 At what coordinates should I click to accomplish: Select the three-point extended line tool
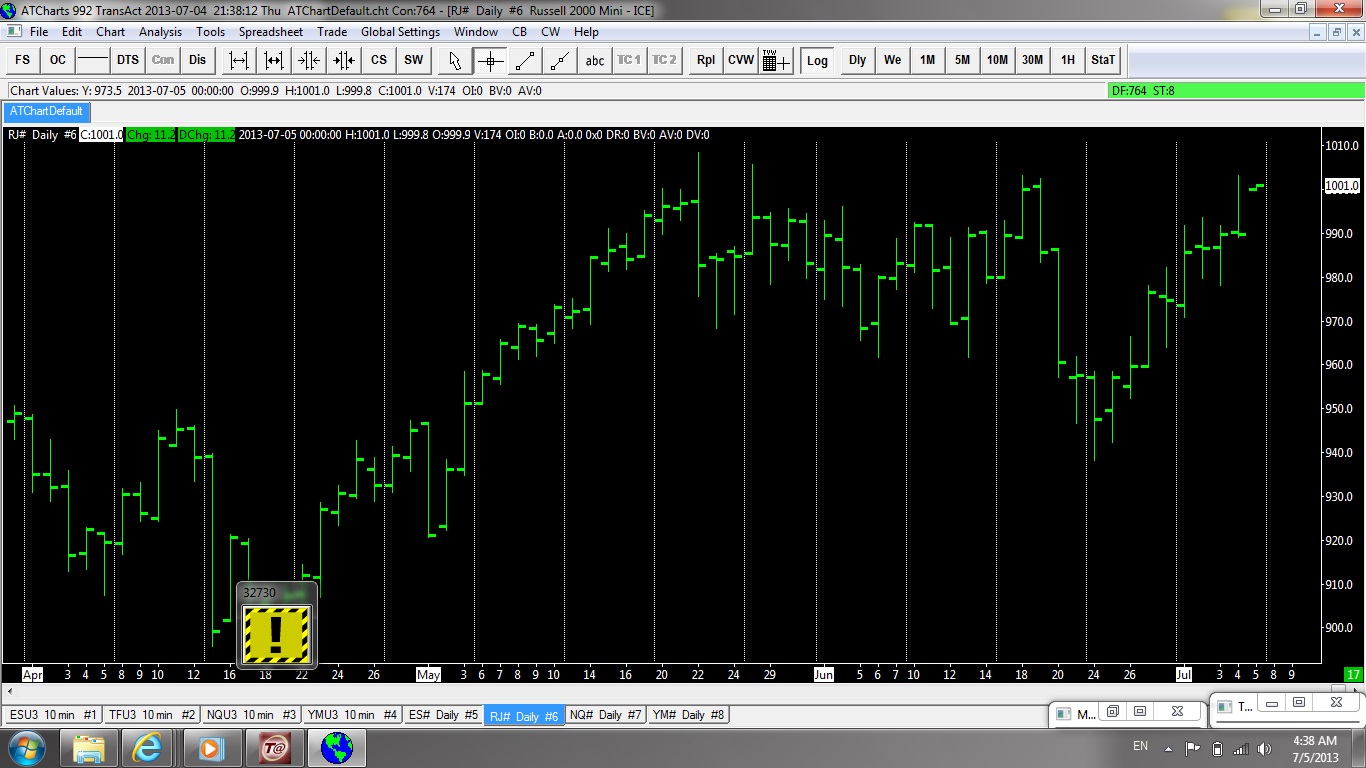pyautogui.click(x=560, y=60)
